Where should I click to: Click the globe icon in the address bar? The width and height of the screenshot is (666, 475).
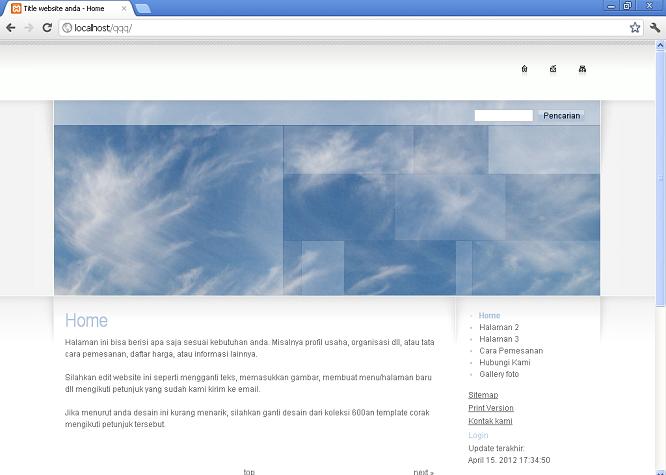[x=67, y=28]
